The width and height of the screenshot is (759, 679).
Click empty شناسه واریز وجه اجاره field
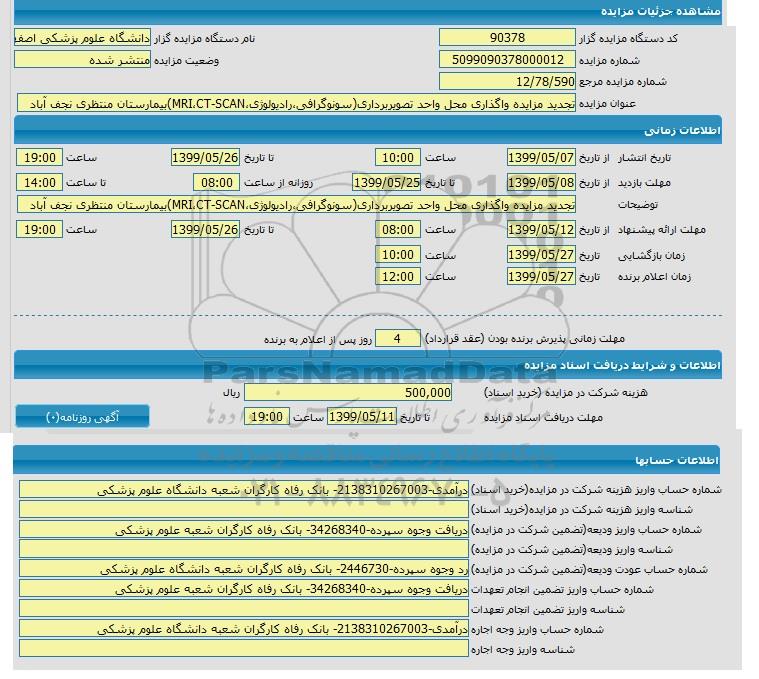(244, 649)
